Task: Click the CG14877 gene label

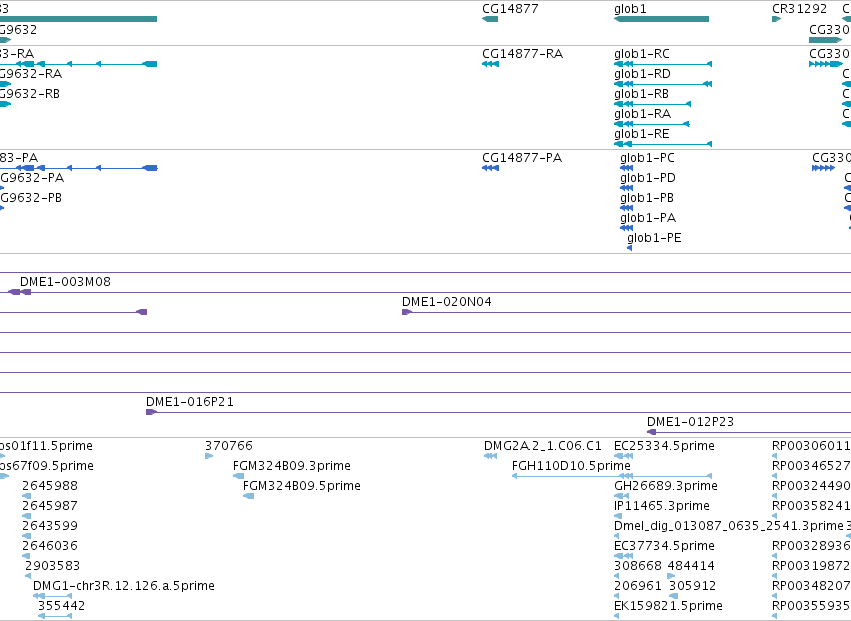Action: (x=510, y=9)
